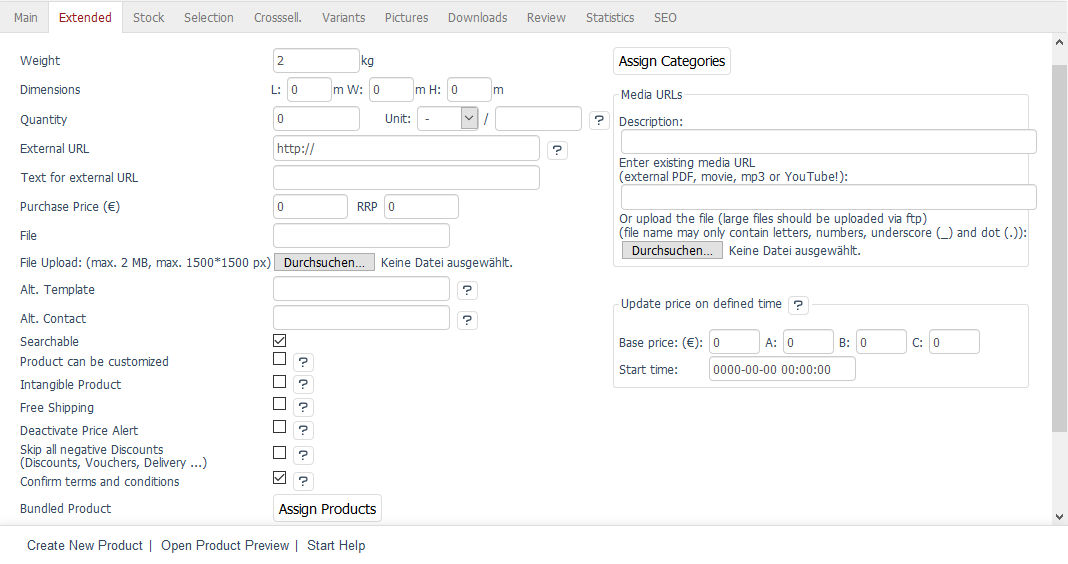Check Deactivate Price Alert
The height and width of the screenshot is (564, 1068).
pyautogui.click(x=279, y=426)
